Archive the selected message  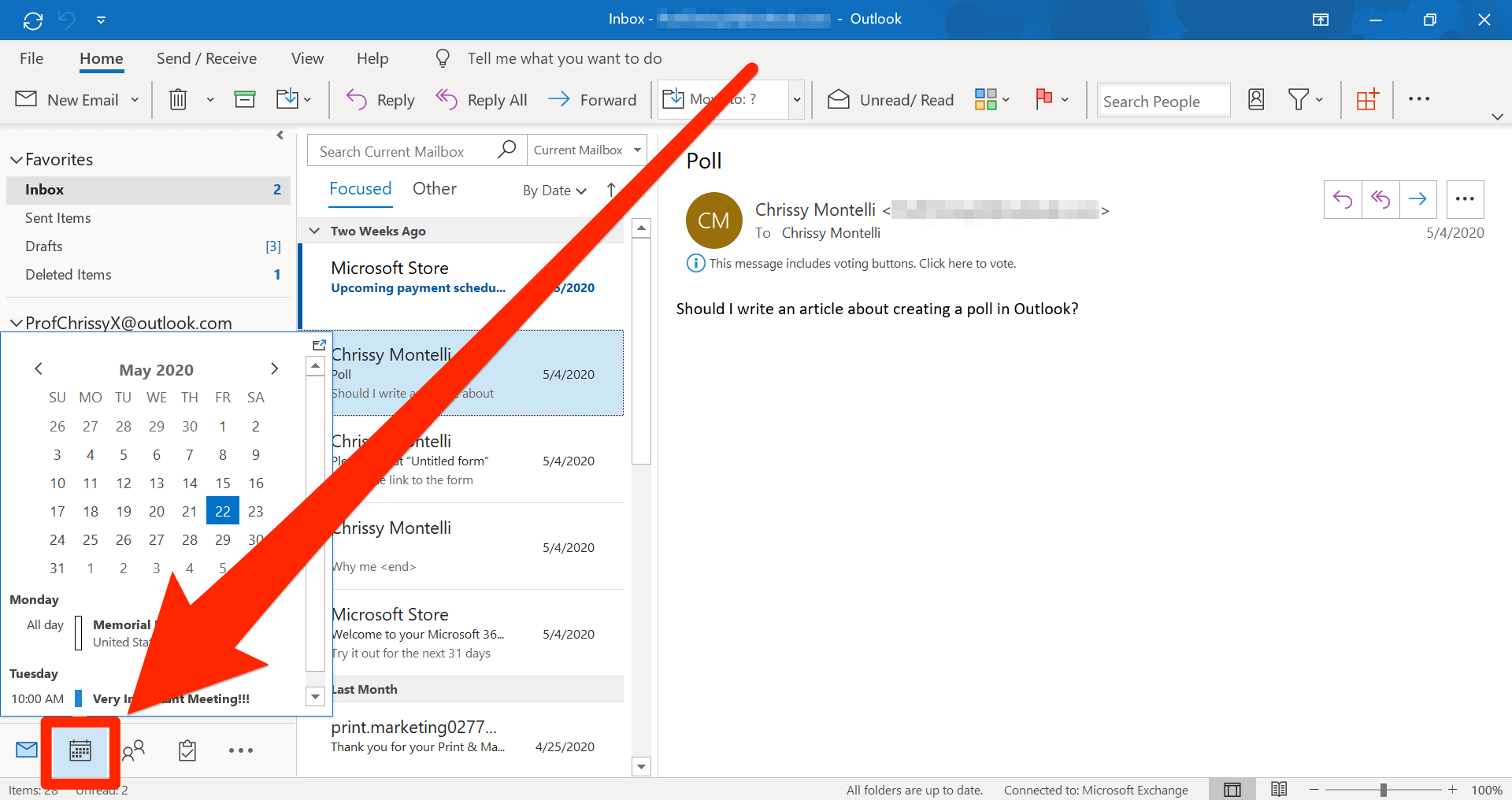point(245,99)
